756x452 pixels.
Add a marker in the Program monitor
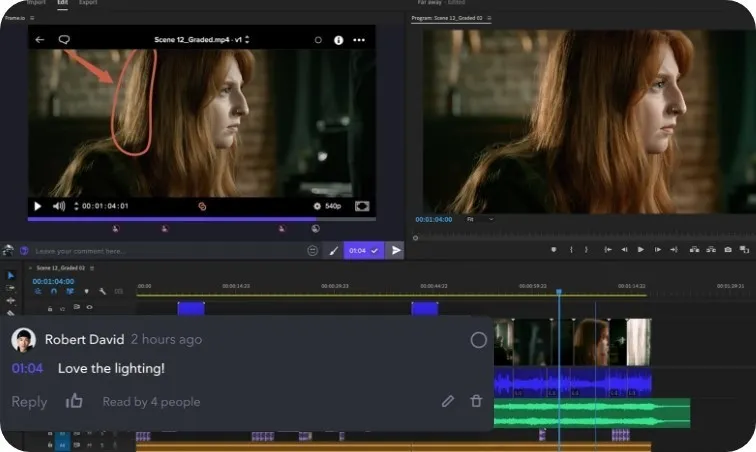coord(554,249)
